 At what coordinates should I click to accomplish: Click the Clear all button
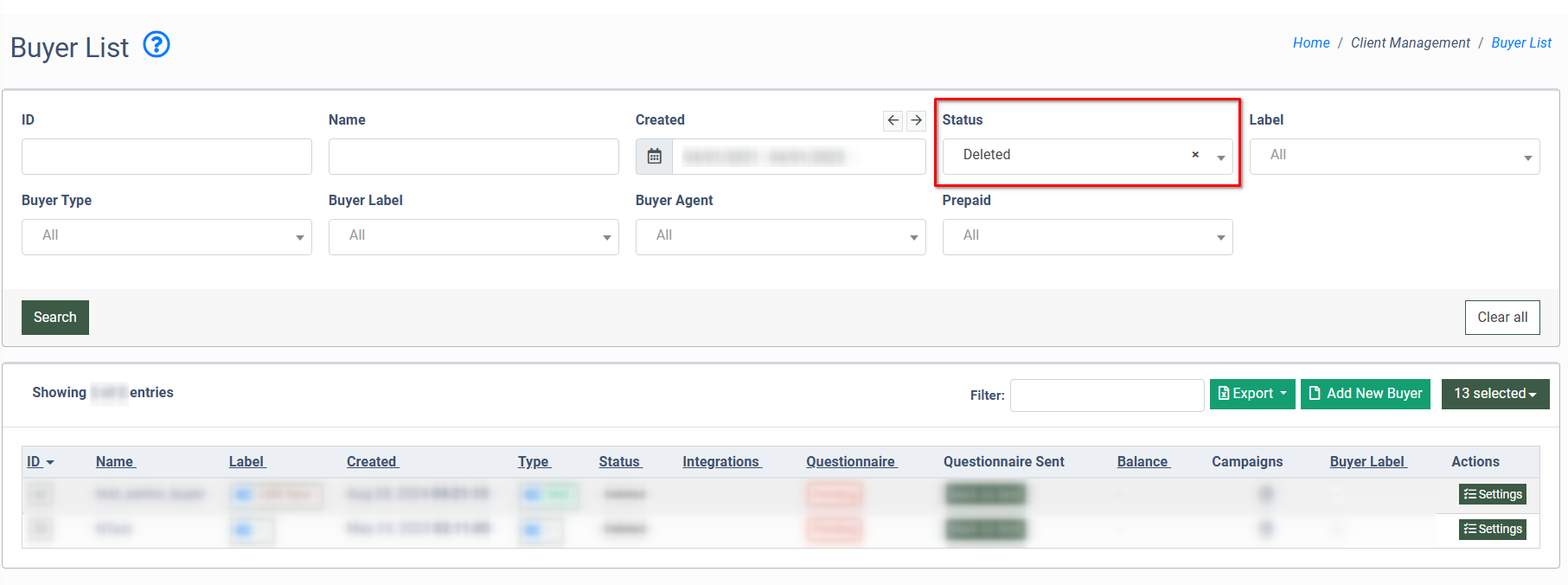point(1501,318)
